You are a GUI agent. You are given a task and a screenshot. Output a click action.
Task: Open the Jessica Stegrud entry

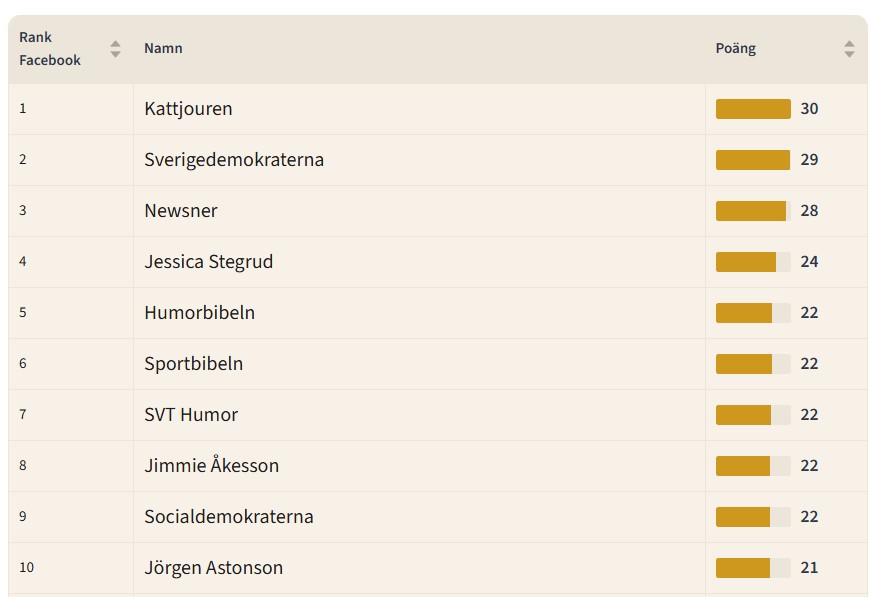pyautogui.click(x=208, y=262)
